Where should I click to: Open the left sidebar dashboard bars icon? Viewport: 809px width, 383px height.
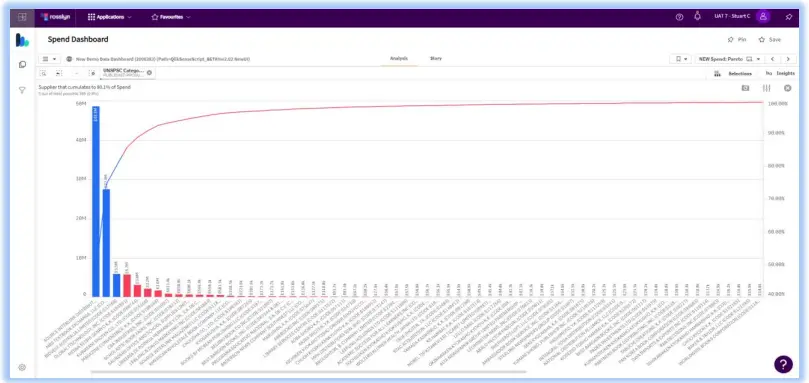22,40
